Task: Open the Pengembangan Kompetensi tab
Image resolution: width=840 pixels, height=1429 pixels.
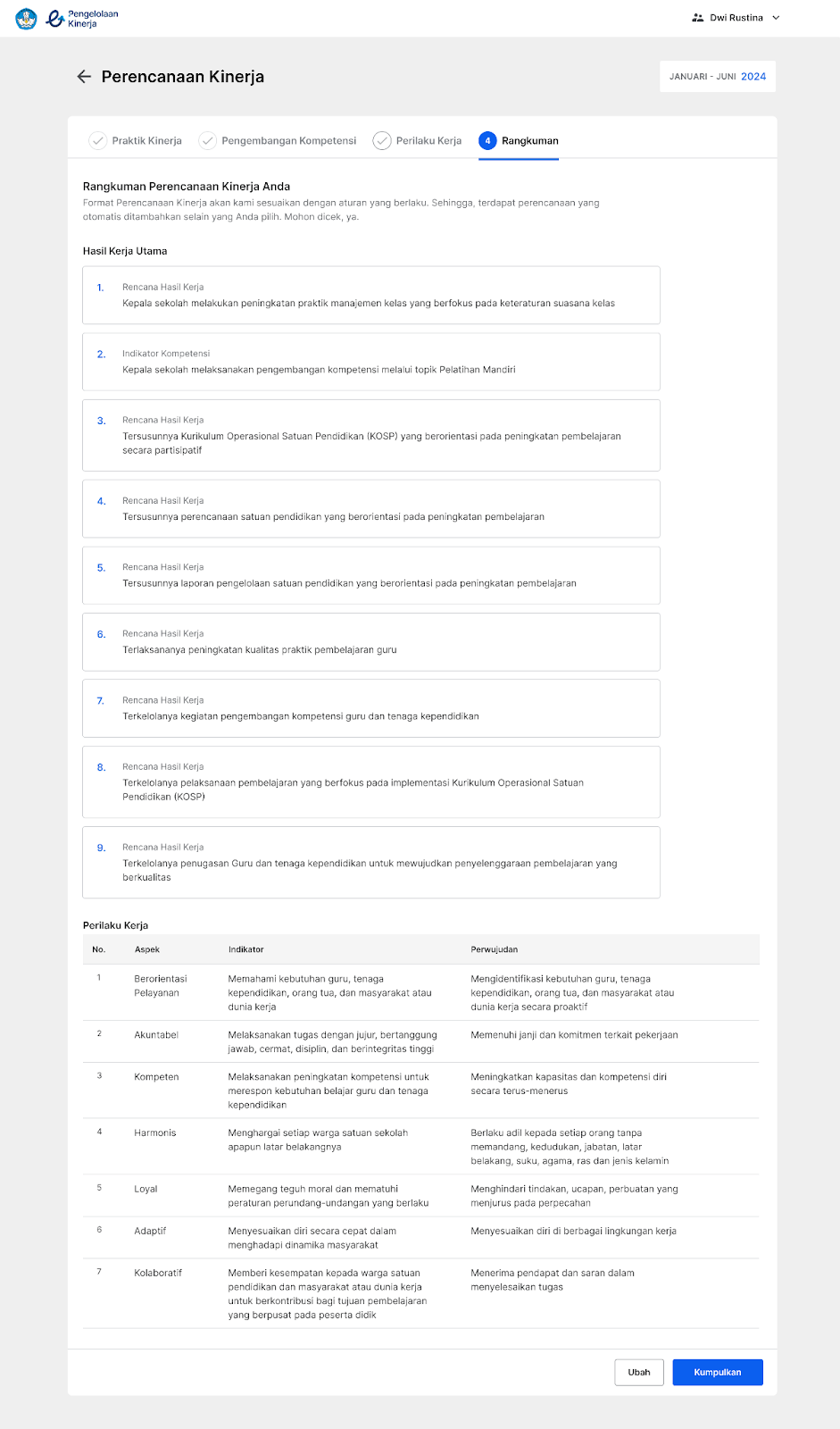Action: (x=278, y=140)
